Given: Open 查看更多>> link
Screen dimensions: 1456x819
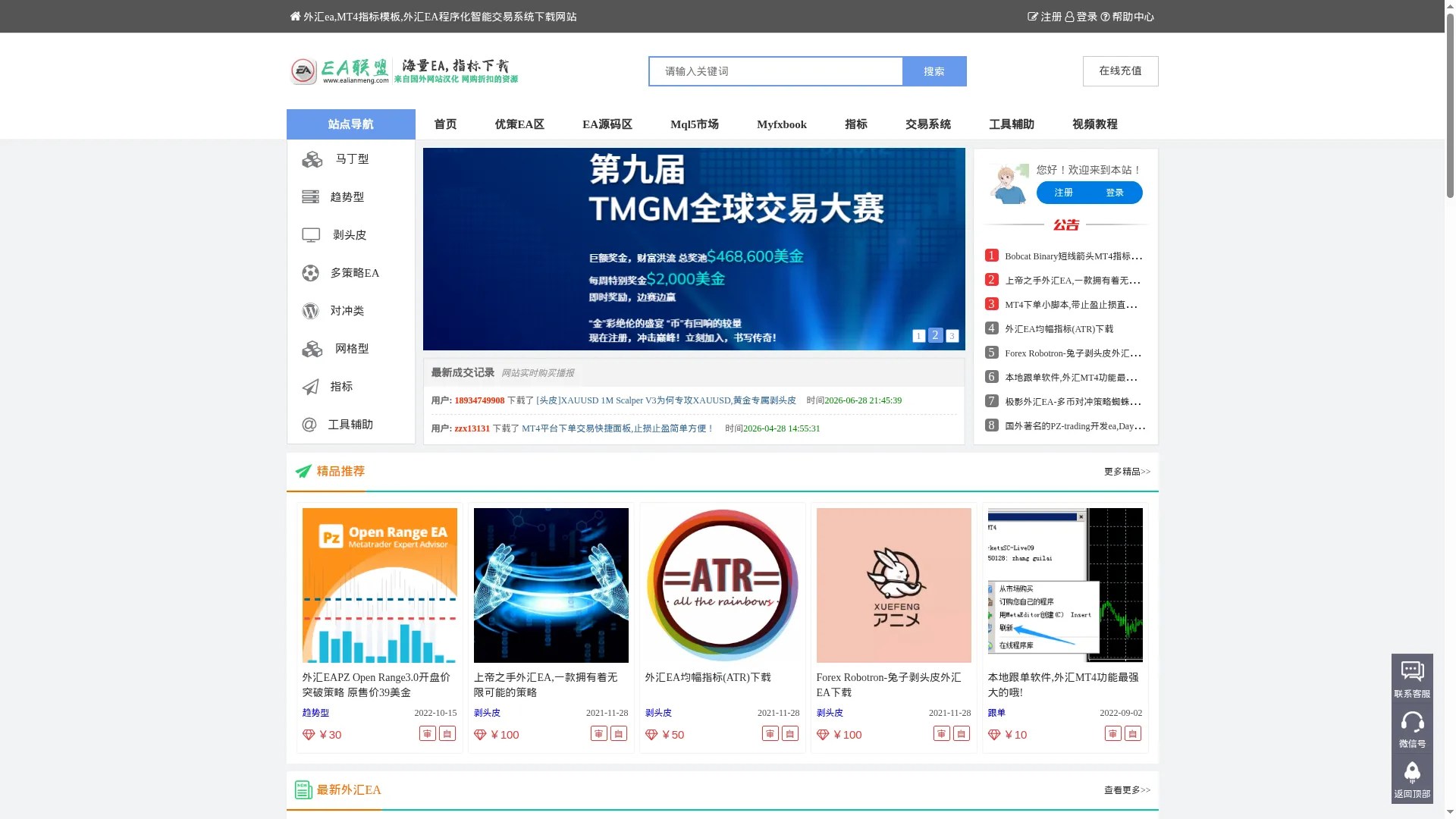Looking at the screenshot, I should click(1127, 790).
